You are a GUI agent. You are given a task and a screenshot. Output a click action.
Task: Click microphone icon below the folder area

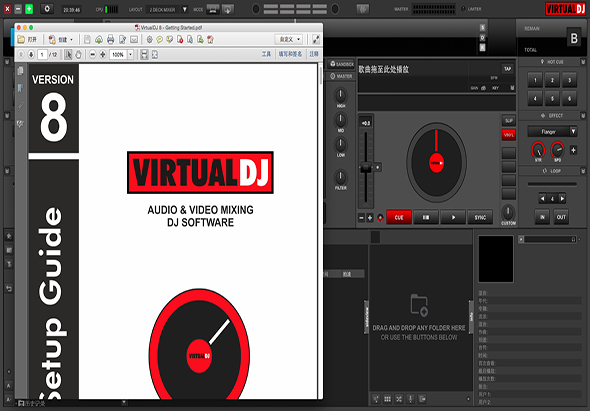[x=411, y=399]
